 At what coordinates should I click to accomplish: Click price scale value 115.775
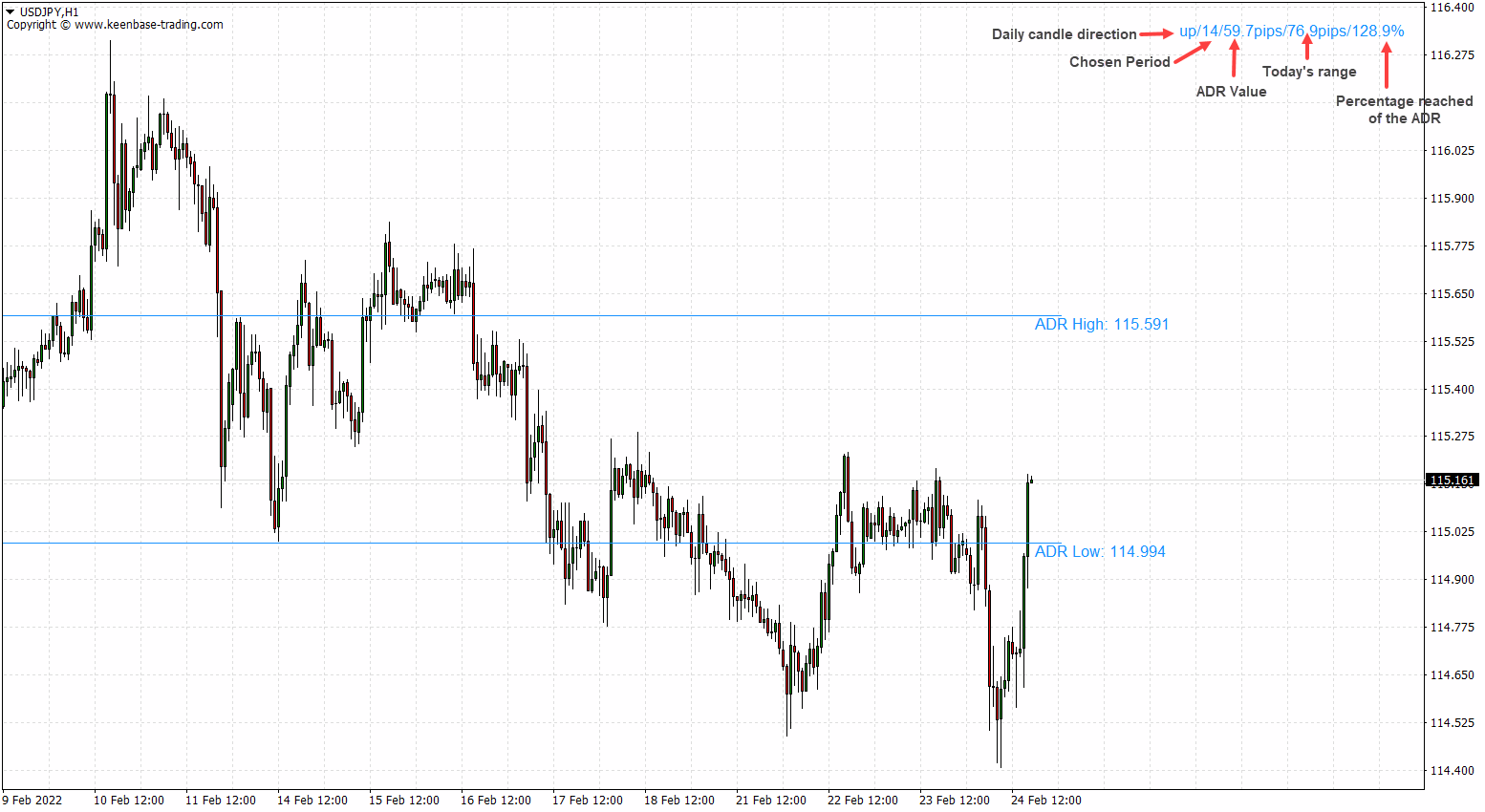pyautogui.click(x=1452, y=246)
